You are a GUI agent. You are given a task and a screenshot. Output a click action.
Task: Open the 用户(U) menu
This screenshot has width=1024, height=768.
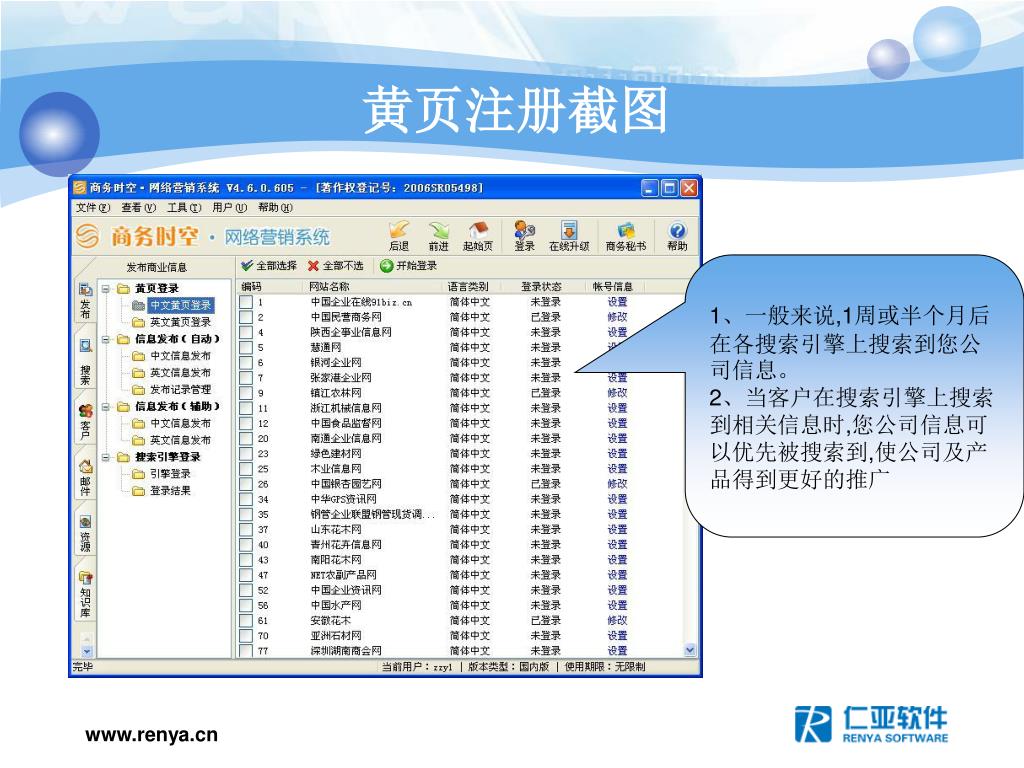coord(229,208)
